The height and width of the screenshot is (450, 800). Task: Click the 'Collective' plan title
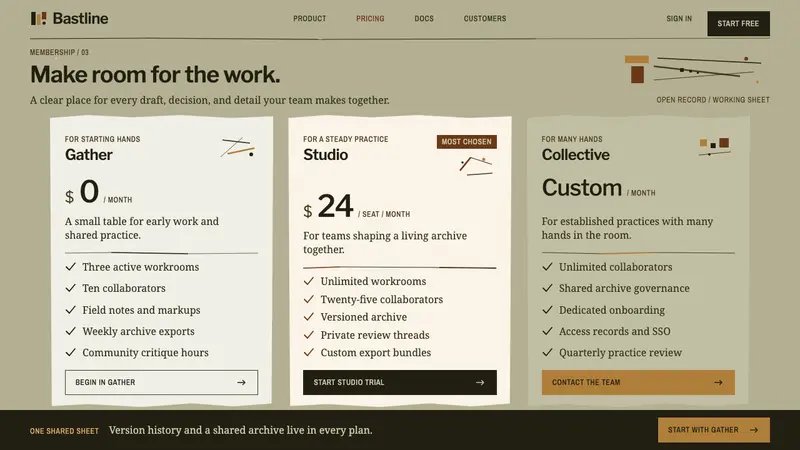click(576, 155)
